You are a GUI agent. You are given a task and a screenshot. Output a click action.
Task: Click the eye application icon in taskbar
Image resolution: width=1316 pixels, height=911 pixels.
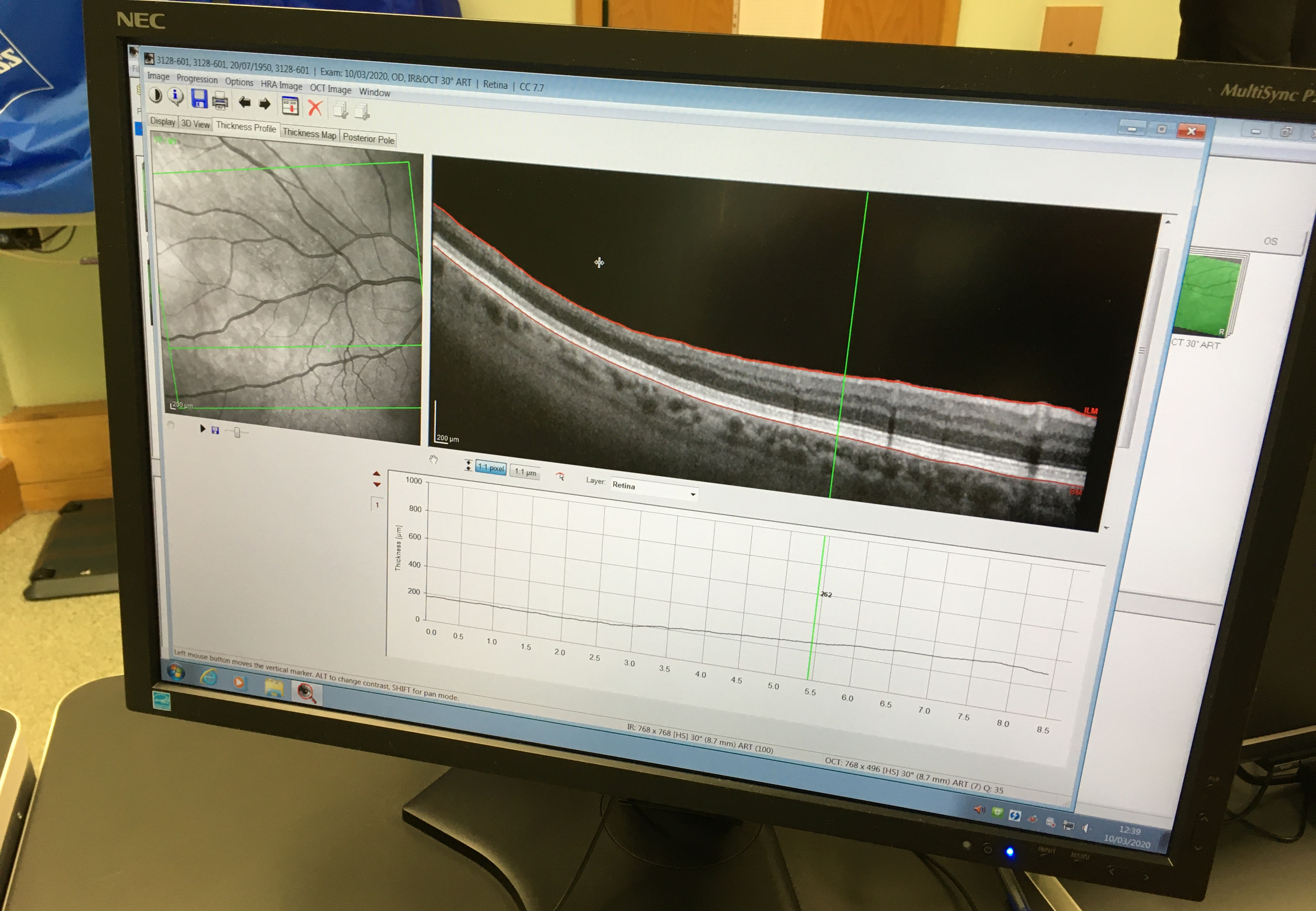[x=306, y=692]
